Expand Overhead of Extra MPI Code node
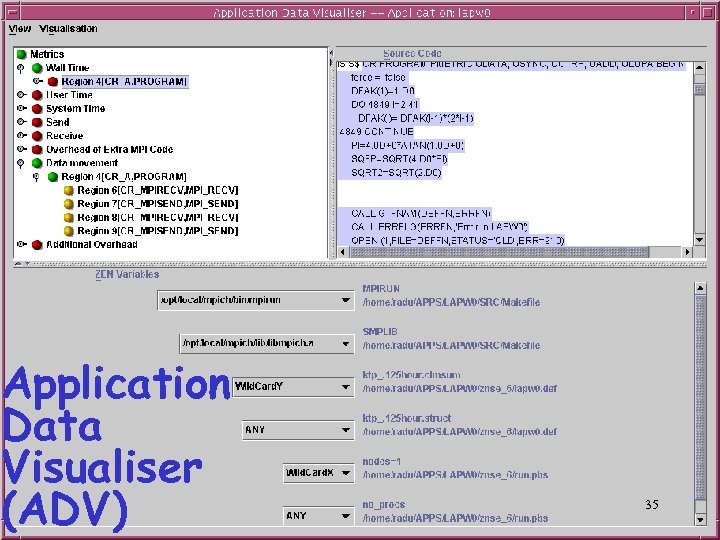 21,149
